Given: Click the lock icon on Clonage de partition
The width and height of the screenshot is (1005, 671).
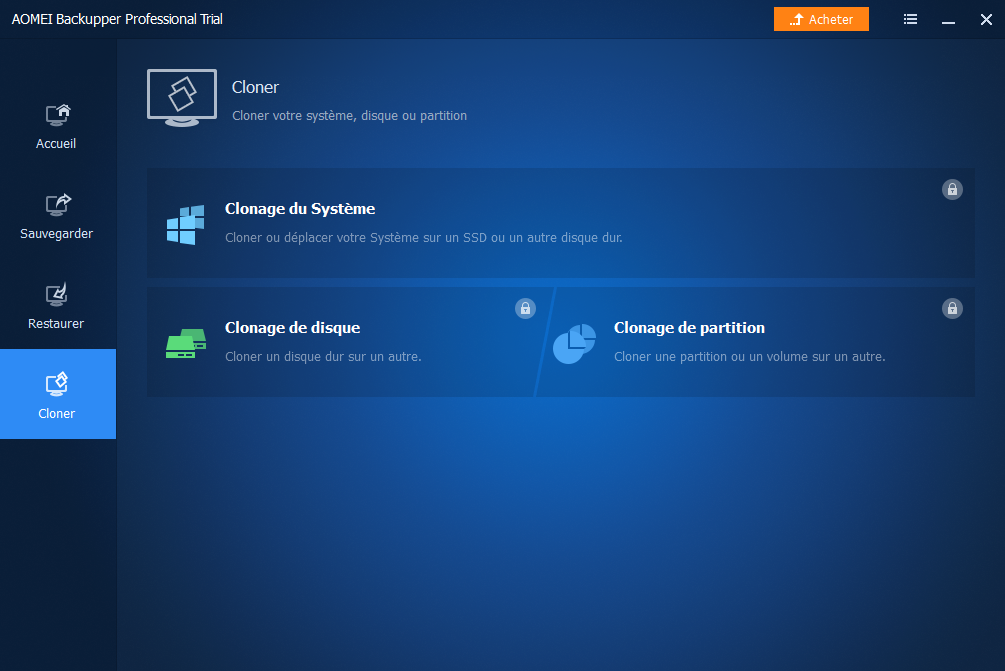Looking at the screenshot, I should tap(952, 309).
